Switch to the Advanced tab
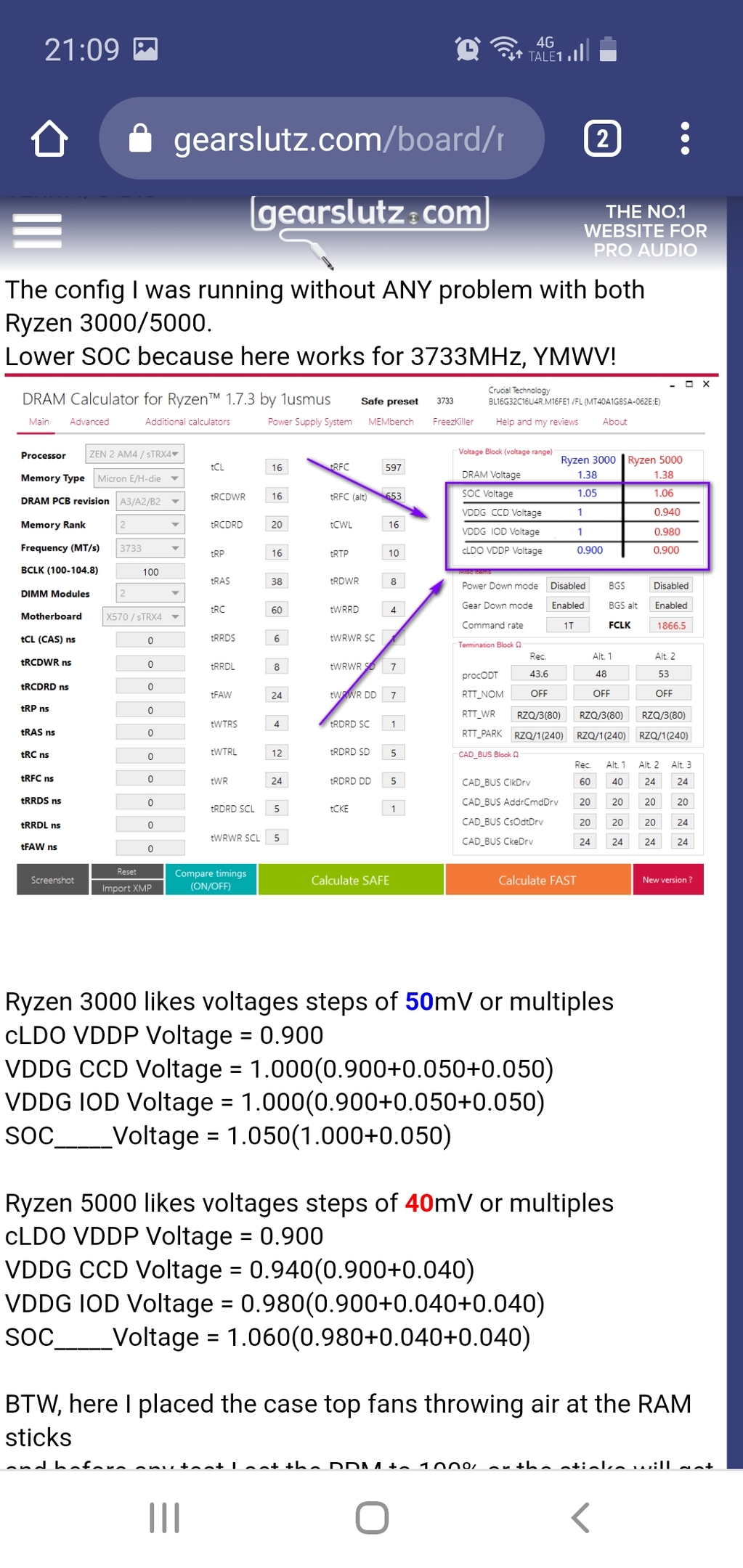This screenshot has height=1568, width=743. click(x=89, y=422)
